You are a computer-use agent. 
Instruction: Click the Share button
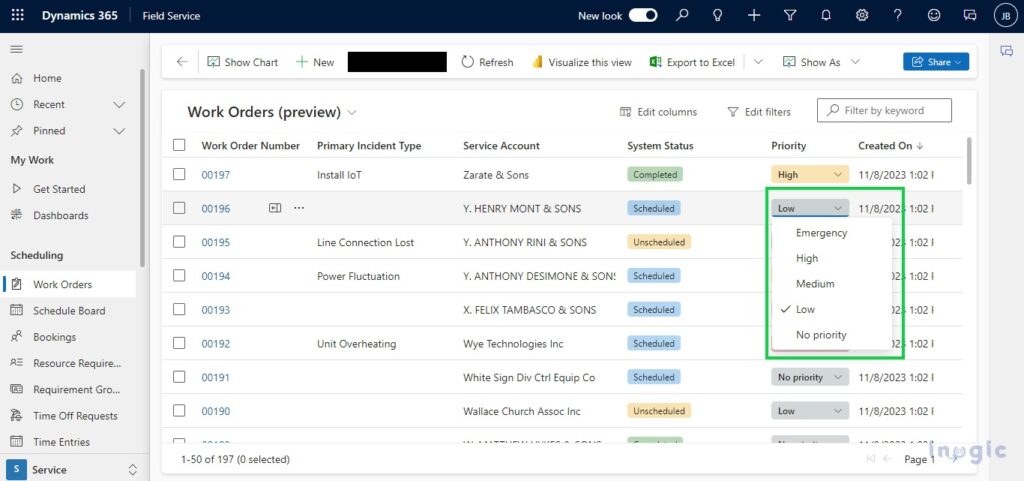click(x=936, y=62)
